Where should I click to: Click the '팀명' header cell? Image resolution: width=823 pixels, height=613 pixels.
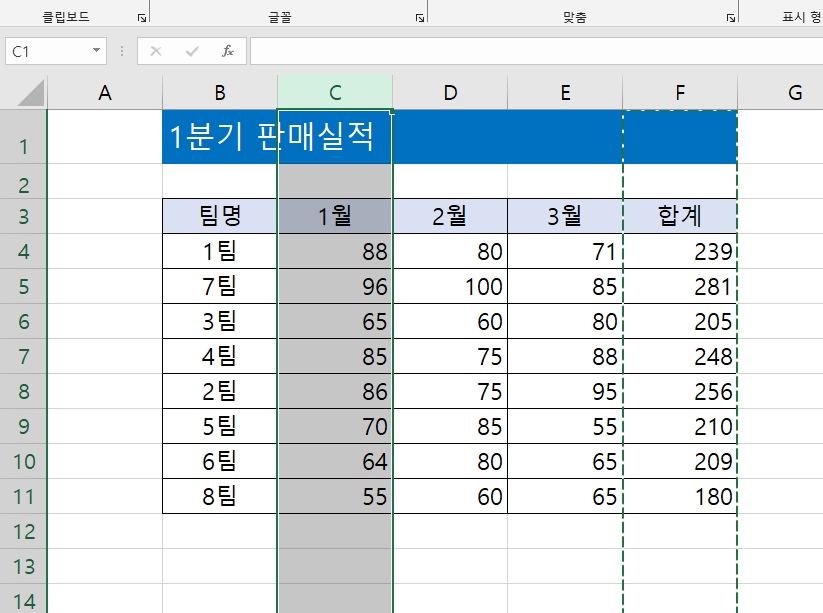pos(220,216)
